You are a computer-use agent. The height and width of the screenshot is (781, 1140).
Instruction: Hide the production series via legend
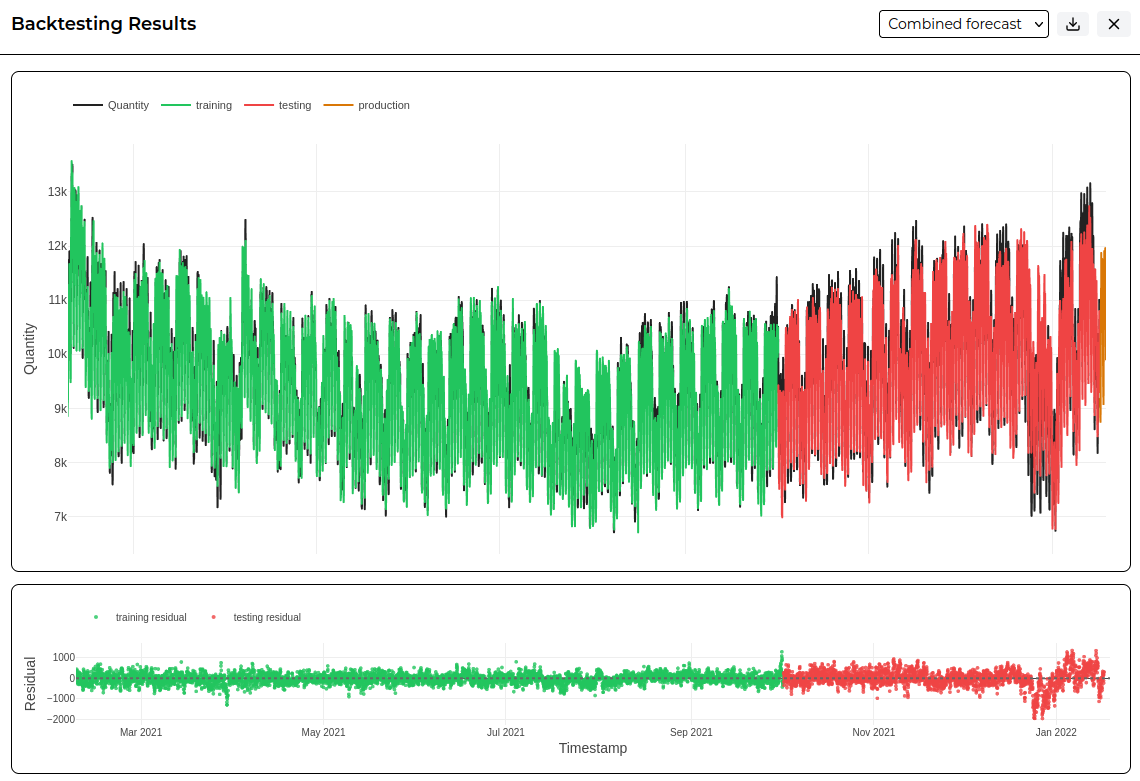[367, 105]
